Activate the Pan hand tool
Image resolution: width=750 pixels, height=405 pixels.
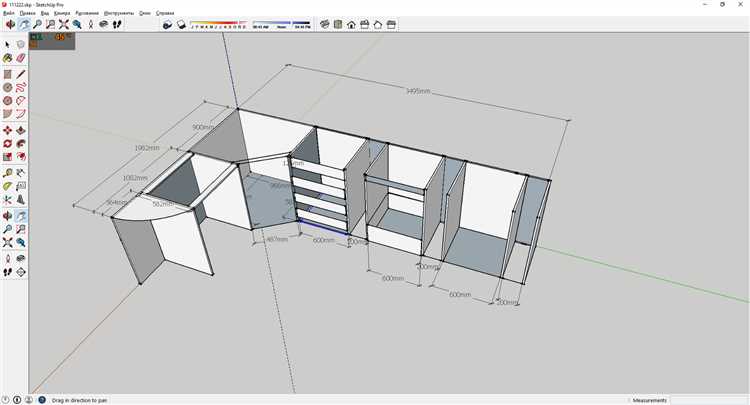[24, 24]
